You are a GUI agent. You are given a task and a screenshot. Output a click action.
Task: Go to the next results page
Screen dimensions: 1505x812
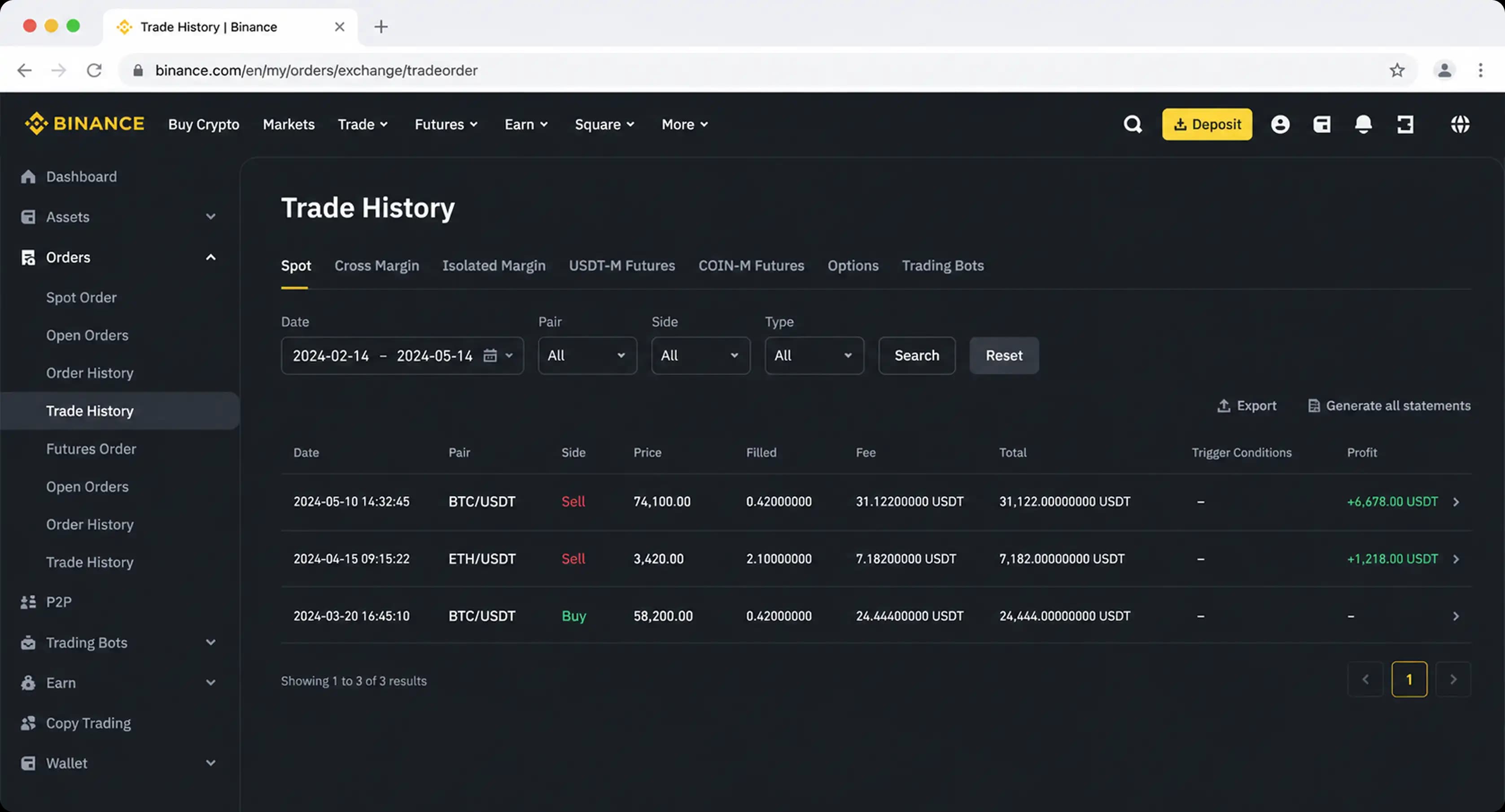click(1453, 679)
